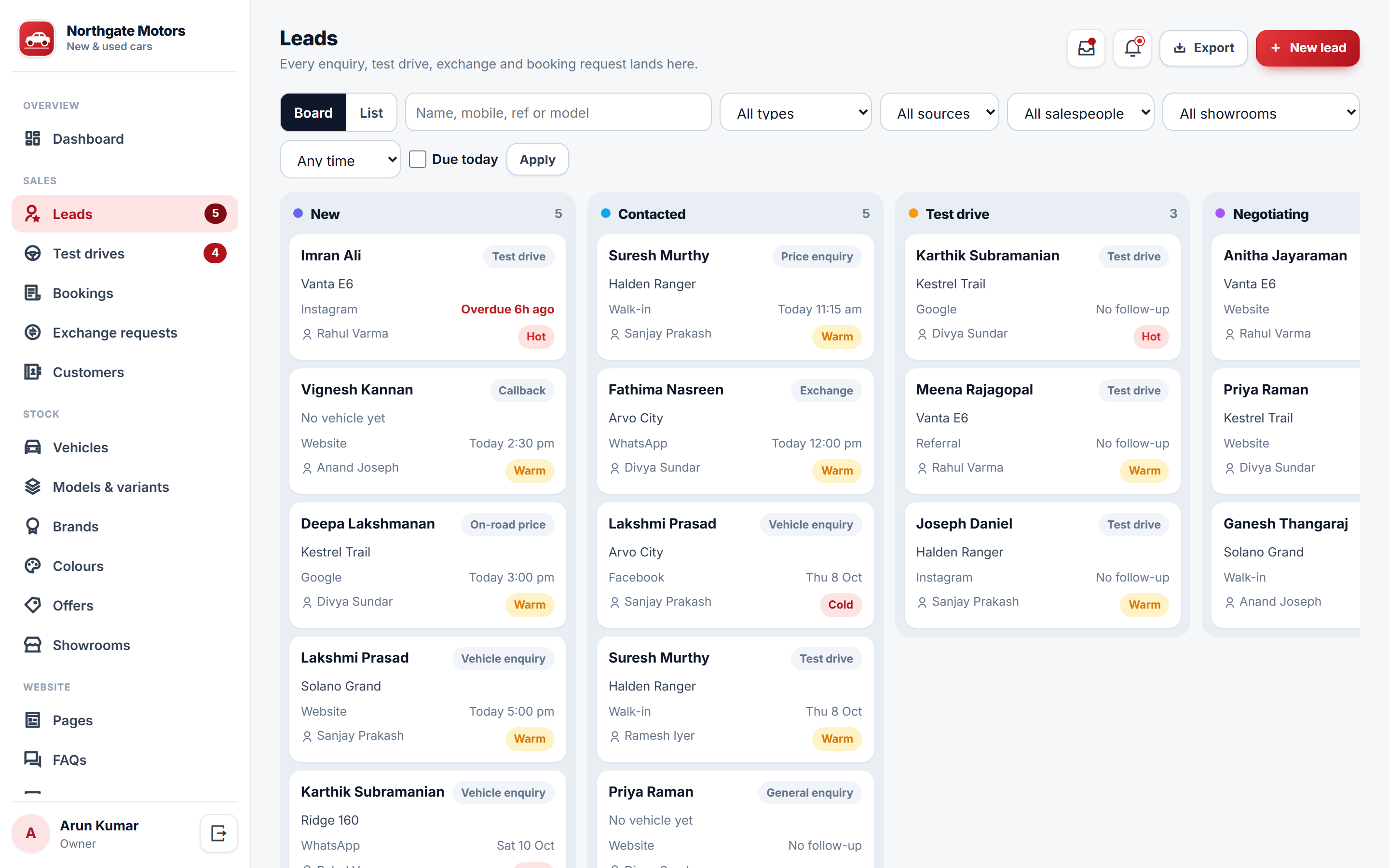Click the inbox messages icon
This screenshot has width=1389, height=868.
click(x=1086, y=48)
